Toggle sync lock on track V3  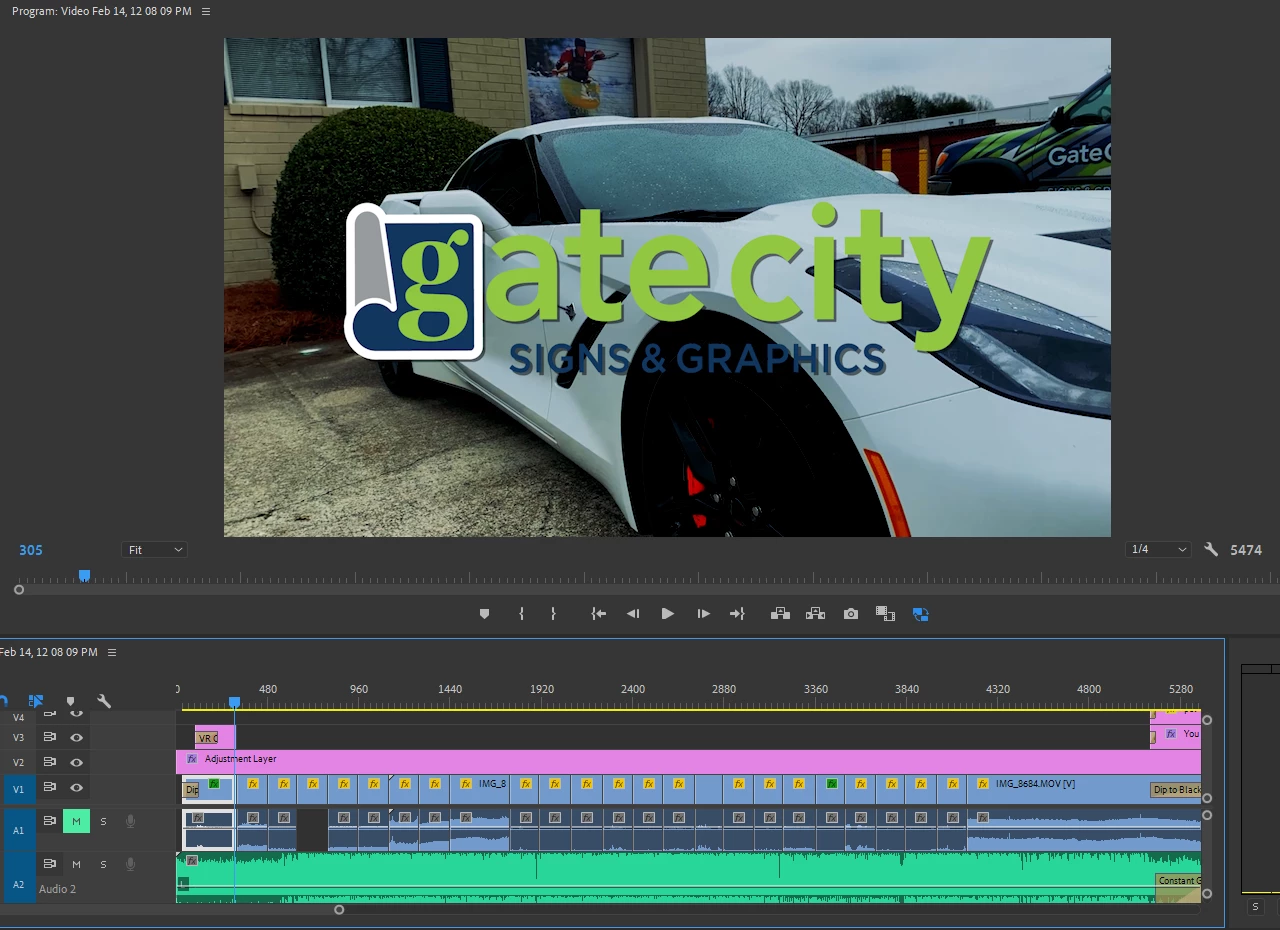[x=49, y=737]
